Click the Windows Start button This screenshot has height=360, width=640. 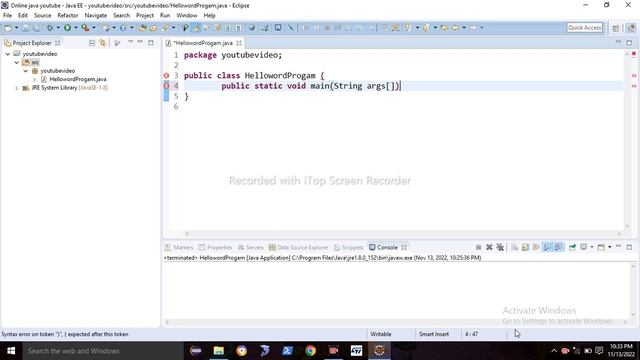[x=11, y=351]
